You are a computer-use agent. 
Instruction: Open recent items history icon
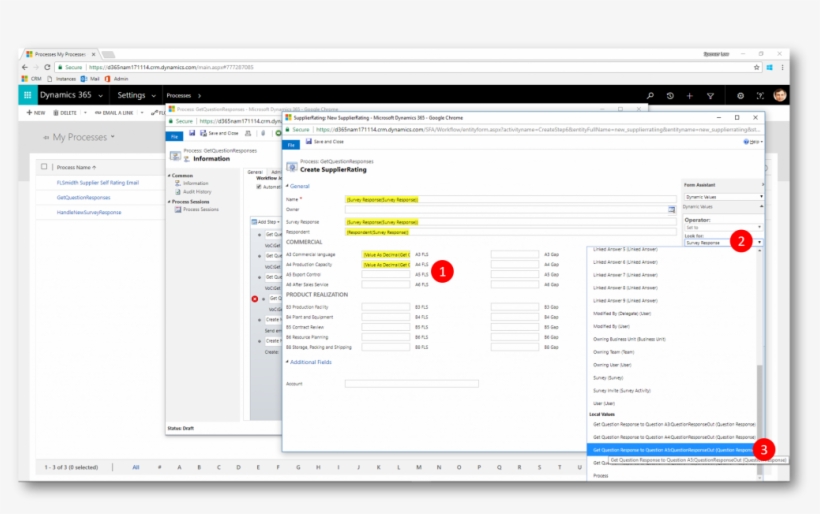click(x=670, y=95)
